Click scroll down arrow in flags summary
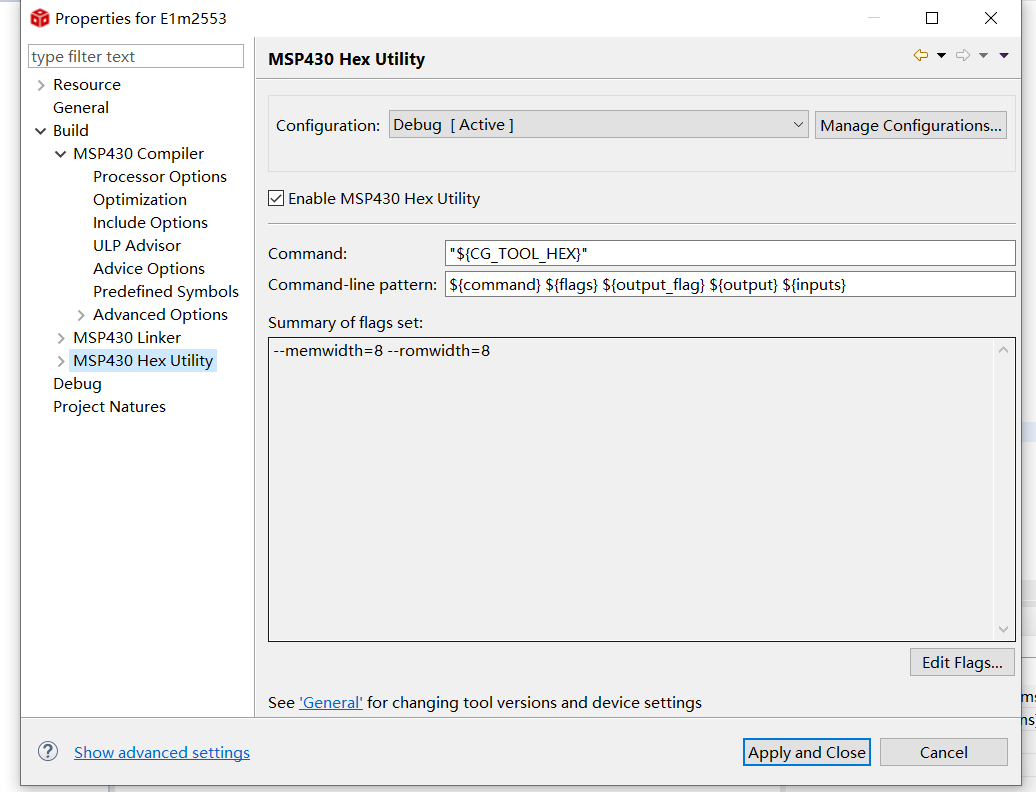 (x=1003, y=629)
